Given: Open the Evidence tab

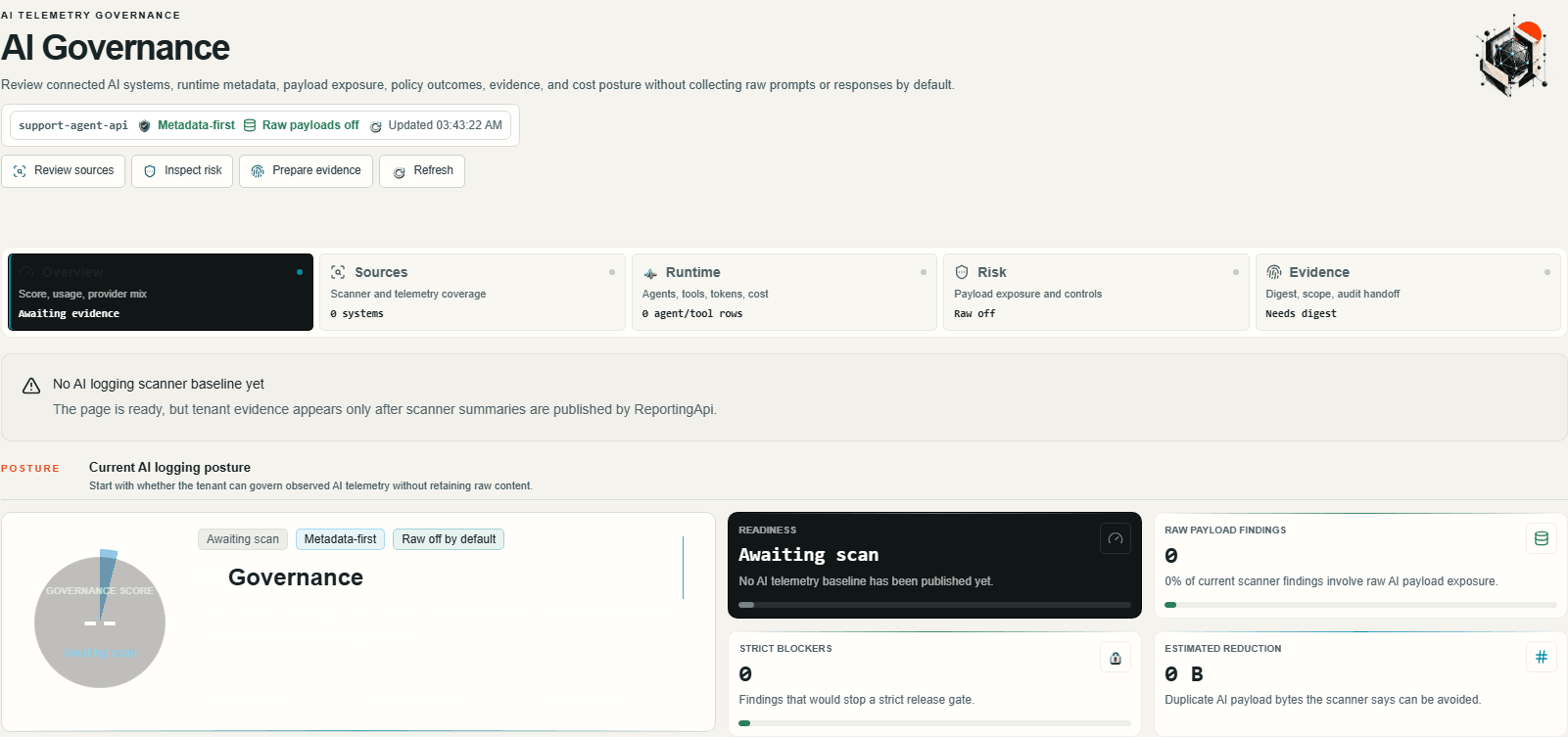Looking at the screenshot, I should coord(1408,292).
